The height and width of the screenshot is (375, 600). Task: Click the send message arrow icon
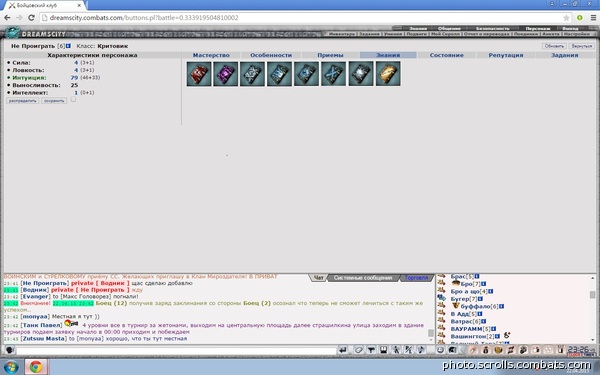pyautogui.click(x=343, y=349)
